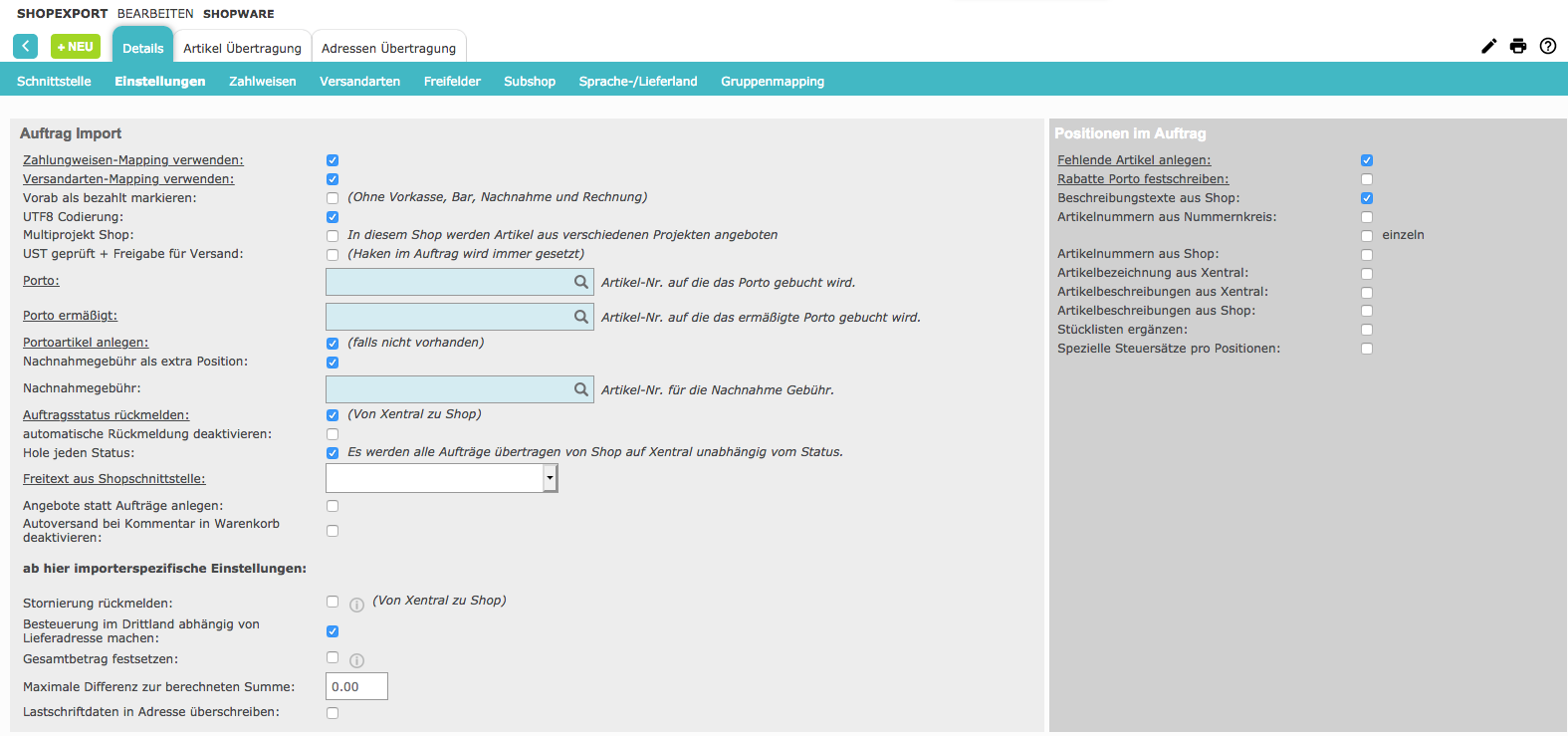Uncheck UTF8 Codierung checkbox

pyautogui.click(x=333, y=217)
